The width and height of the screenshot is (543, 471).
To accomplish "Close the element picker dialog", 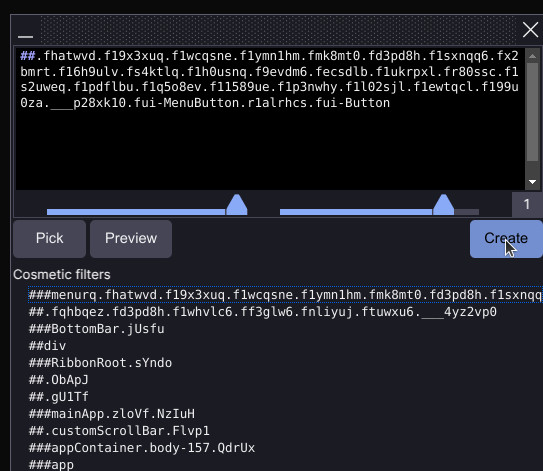I will tap(531, 30).
